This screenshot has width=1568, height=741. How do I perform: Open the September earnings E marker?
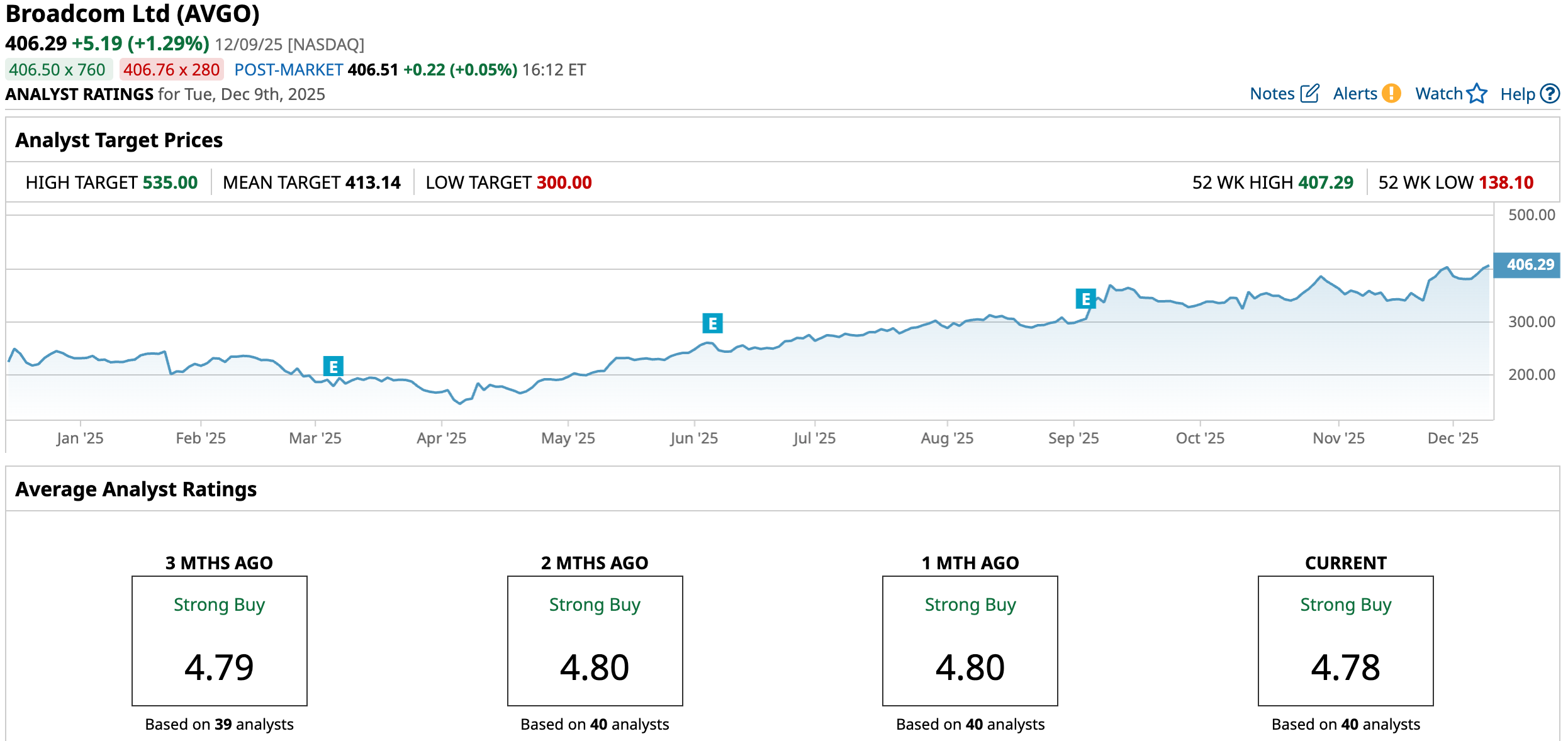coord(1085,299)
